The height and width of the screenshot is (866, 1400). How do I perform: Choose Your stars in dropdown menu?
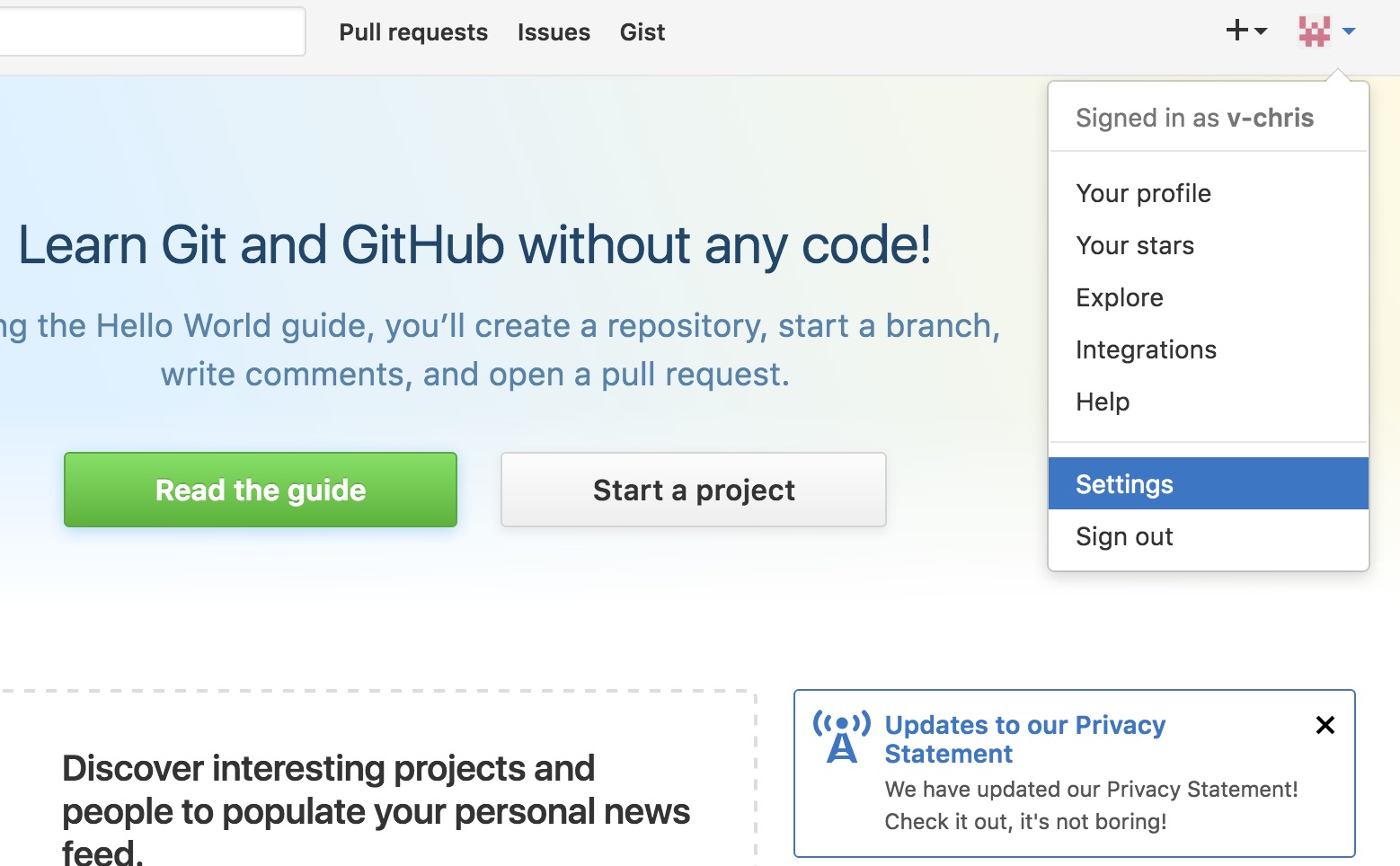pyautogui.click(x=1208, y=245)
